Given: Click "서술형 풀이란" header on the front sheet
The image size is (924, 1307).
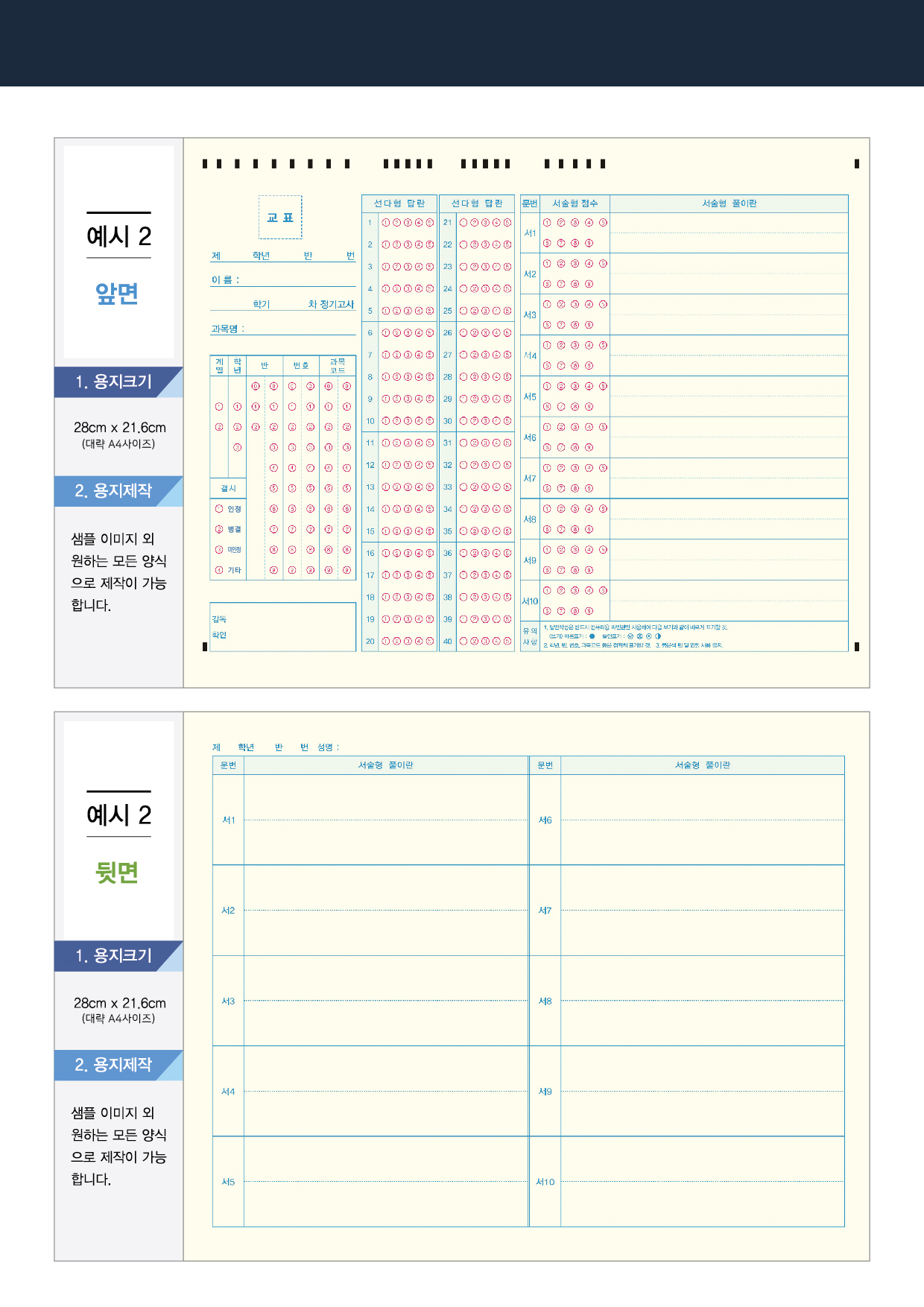Looking at the screenshot, I should 729,203.
